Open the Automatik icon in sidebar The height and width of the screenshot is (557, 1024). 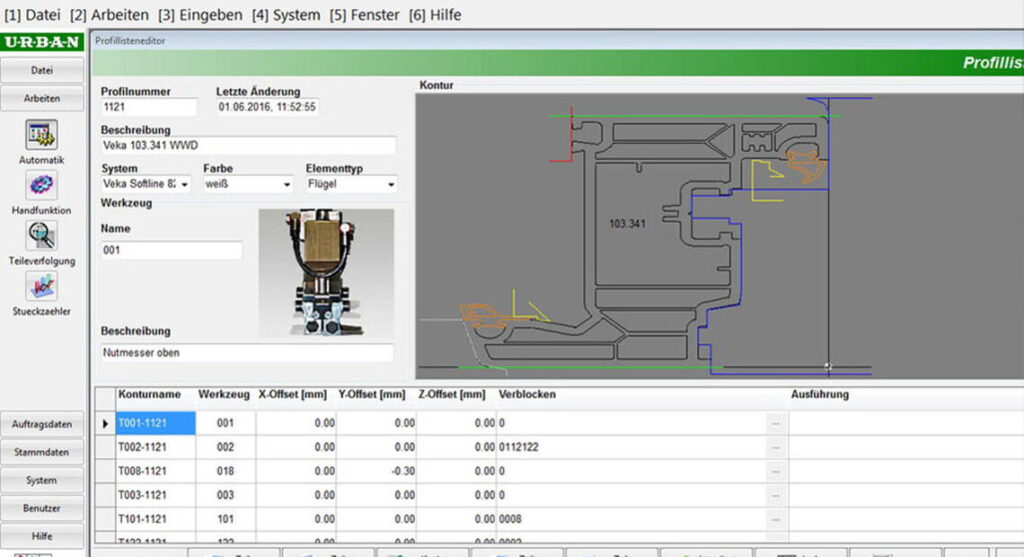(x=41, y=135)
